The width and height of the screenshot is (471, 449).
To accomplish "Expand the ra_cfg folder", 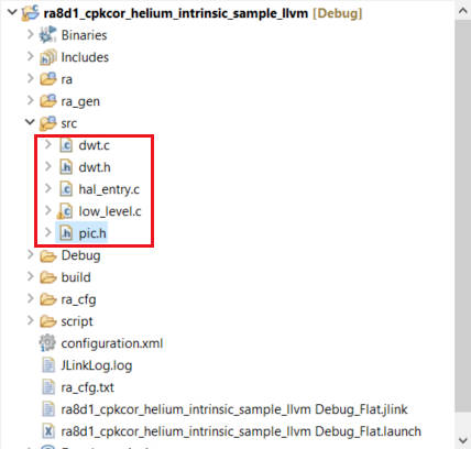I will coord(30,299).
